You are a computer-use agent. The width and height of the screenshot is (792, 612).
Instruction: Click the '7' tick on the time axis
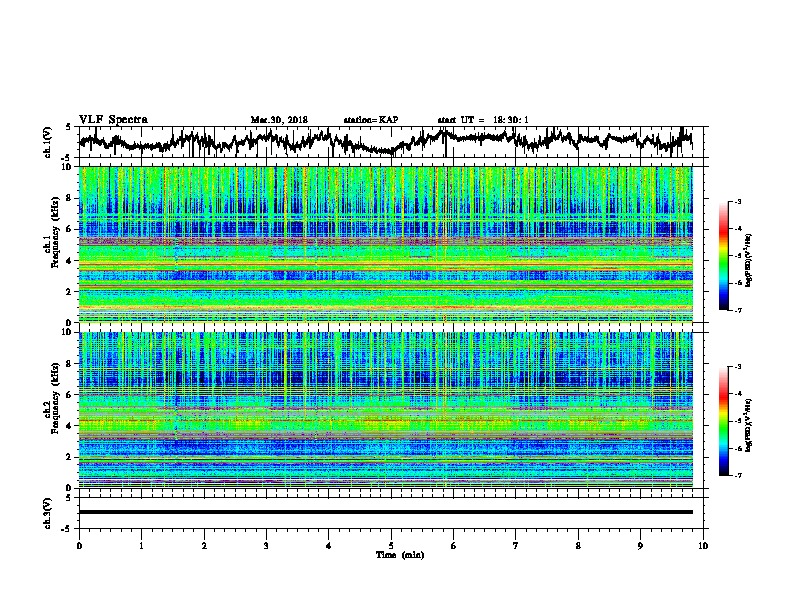tap(516, 546)
